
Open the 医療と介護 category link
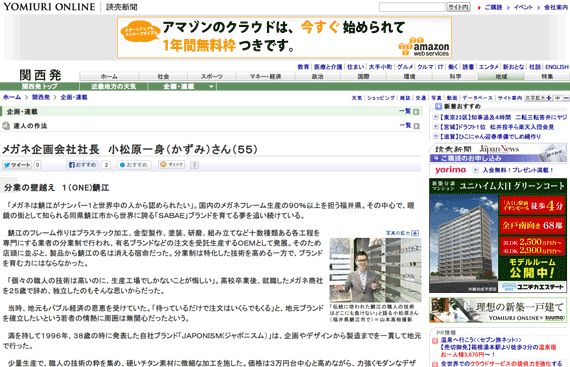(x=328, y=67)
